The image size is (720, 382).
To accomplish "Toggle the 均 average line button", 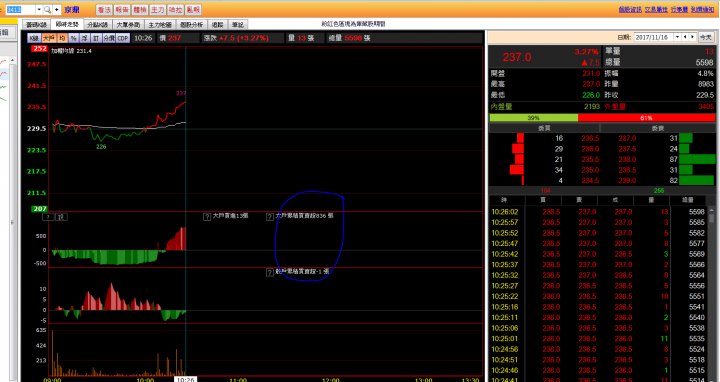I will [x=62, y=38].
